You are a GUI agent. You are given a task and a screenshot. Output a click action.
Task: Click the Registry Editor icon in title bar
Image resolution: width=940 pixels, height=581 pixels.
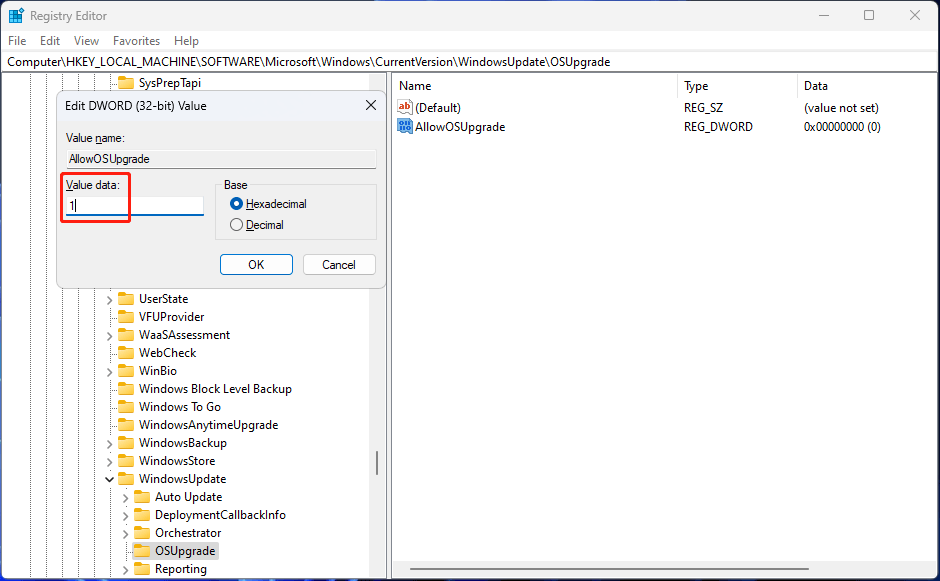(15, 15)
